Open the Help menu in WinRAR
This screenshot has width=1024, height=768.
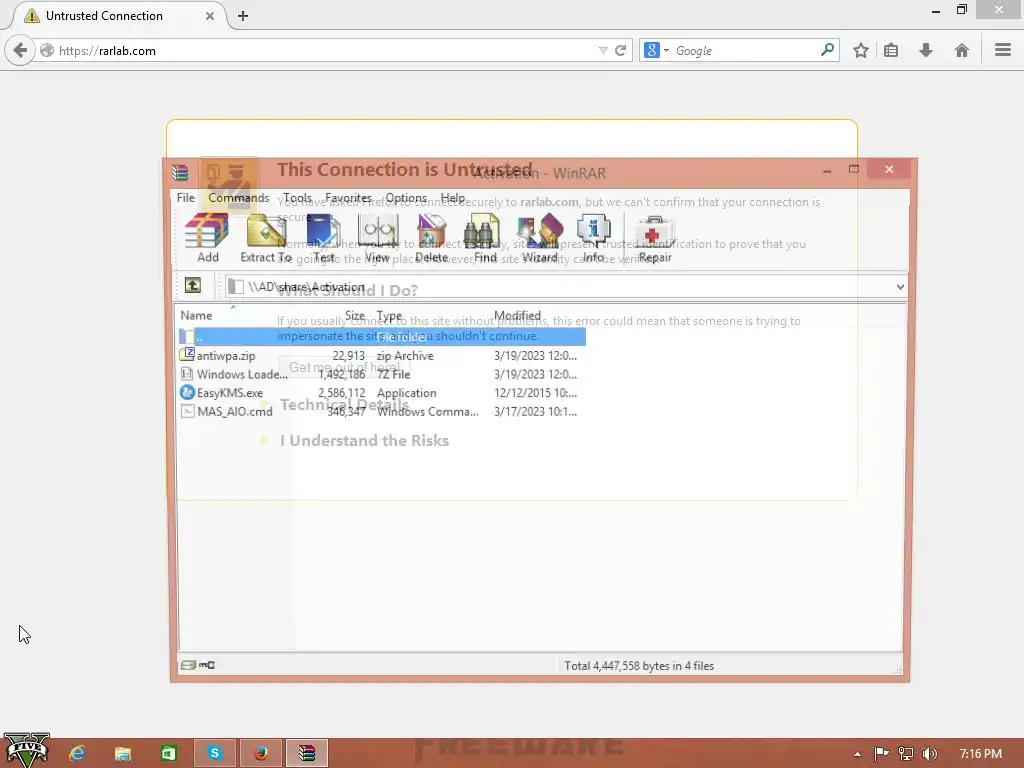pyautogui.click(x=453, y=198)
